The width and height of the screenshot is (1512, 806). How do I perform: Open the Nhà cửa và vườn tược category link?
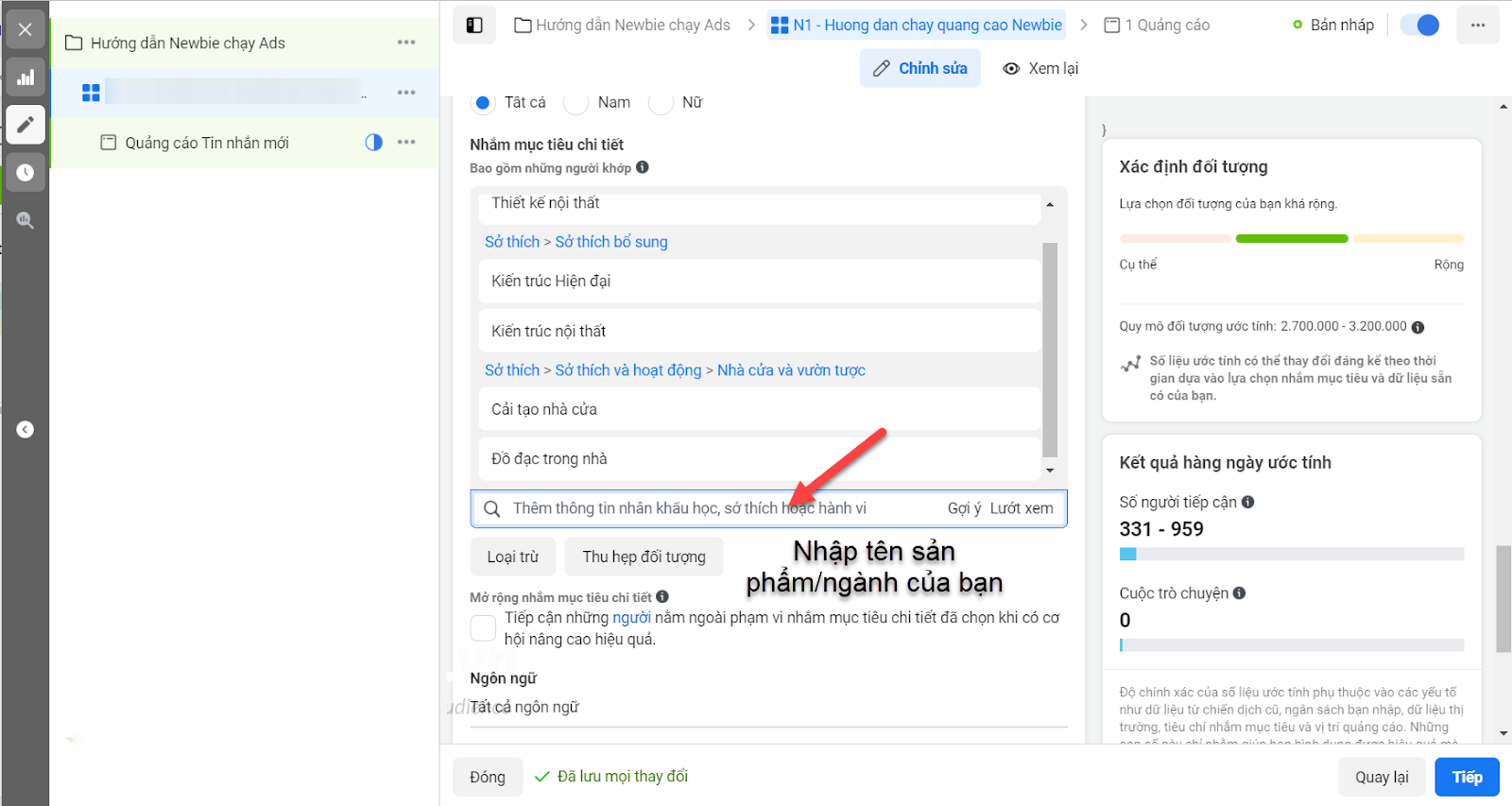pos(791,370)
